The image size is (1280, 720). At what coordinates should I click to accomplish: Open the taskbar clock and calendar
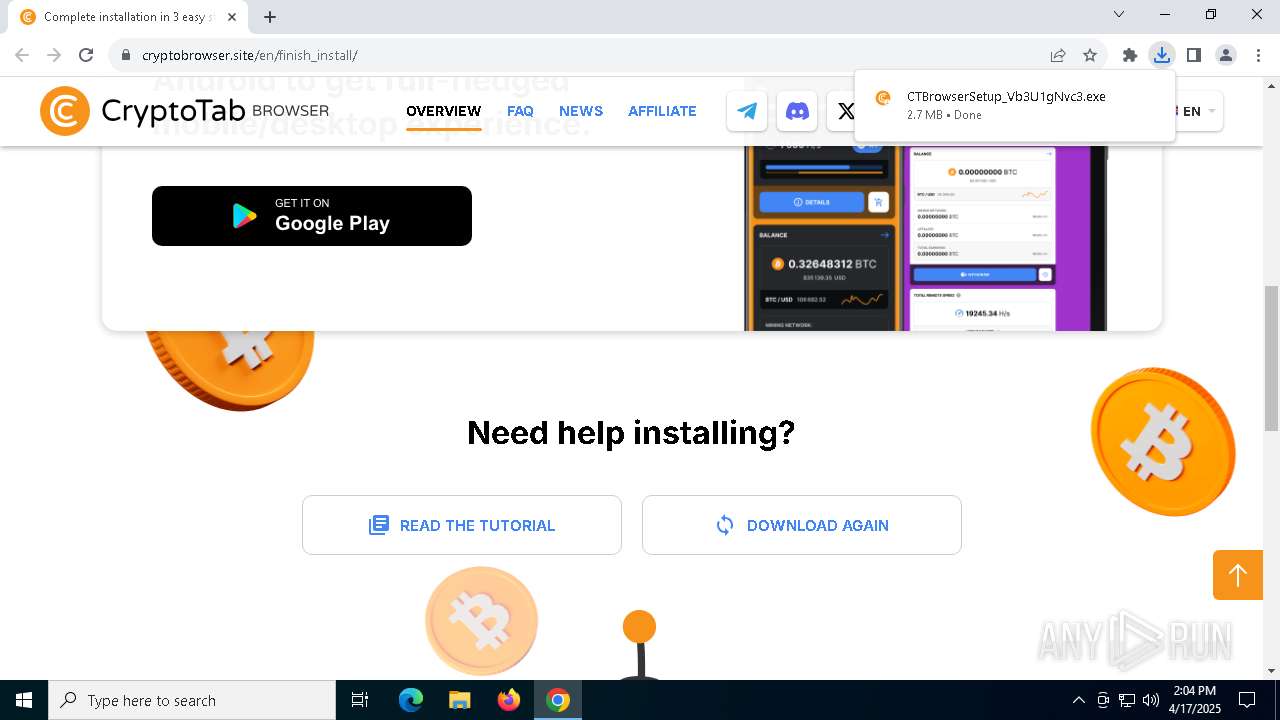1194,700
